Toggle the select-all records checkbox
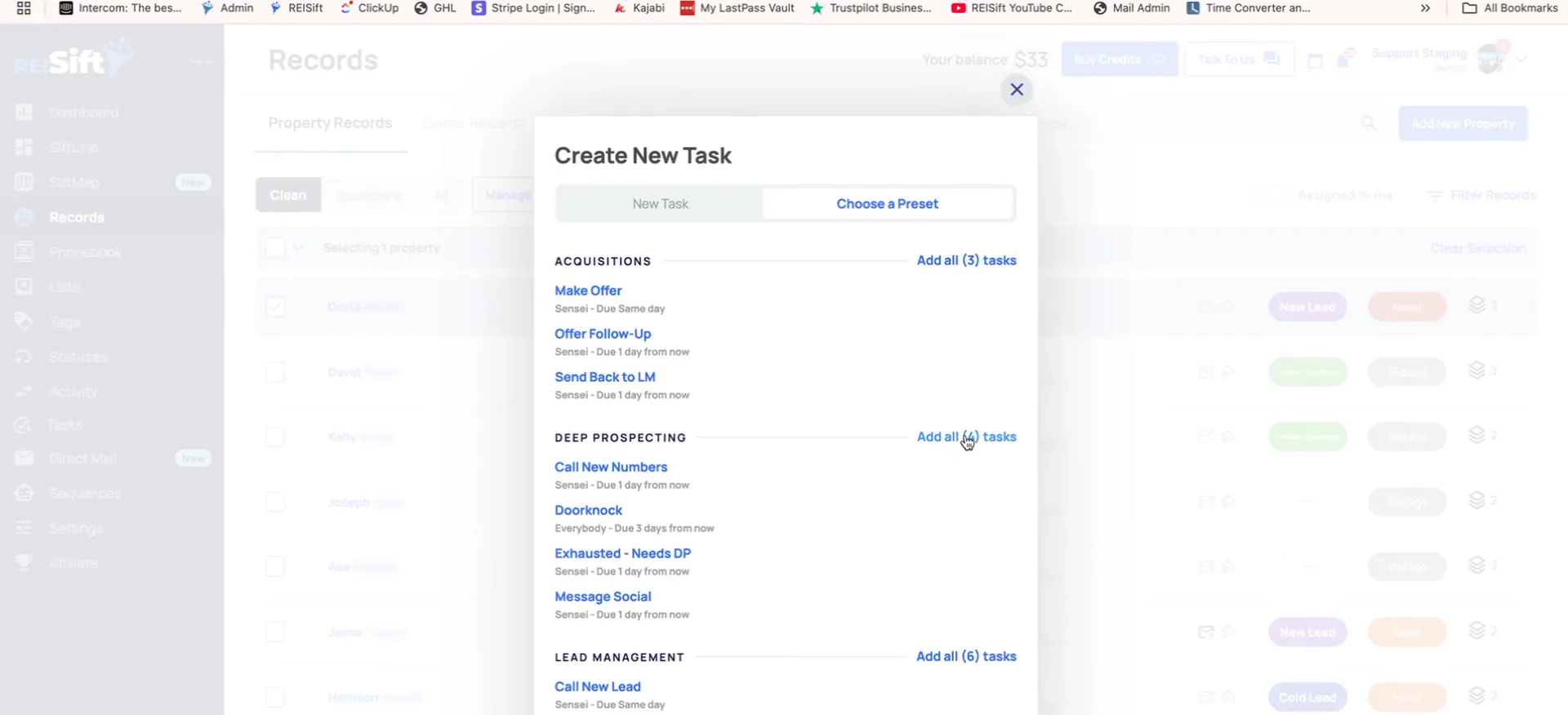Screen dimensions: 1568x715 [275, 248]
